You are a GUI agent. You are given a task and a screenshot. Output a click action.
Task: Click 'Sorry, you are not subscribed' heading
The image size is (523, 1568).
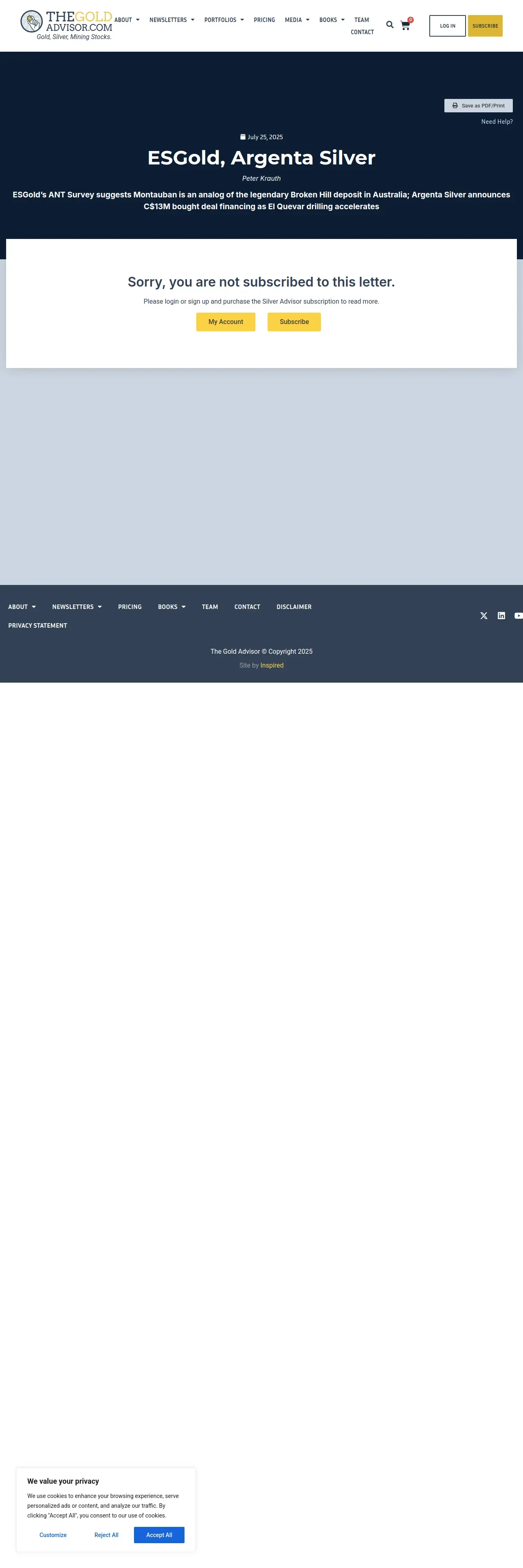pos(261,282)
